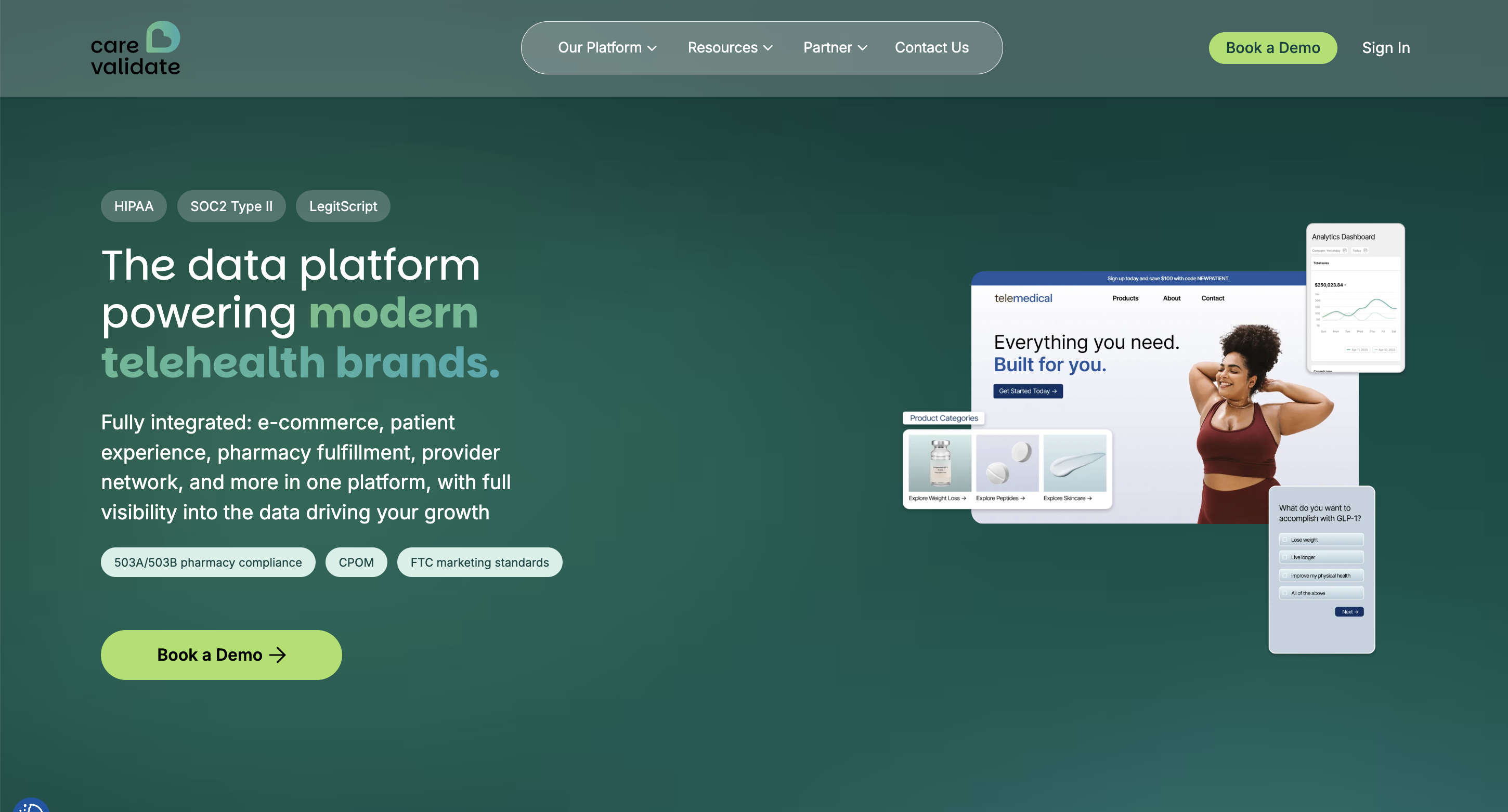Screen dimensions: 1508x812
Task: Click About in the telemedical mockup nav
Action: pyautogui.click(x=1172, y=298)
